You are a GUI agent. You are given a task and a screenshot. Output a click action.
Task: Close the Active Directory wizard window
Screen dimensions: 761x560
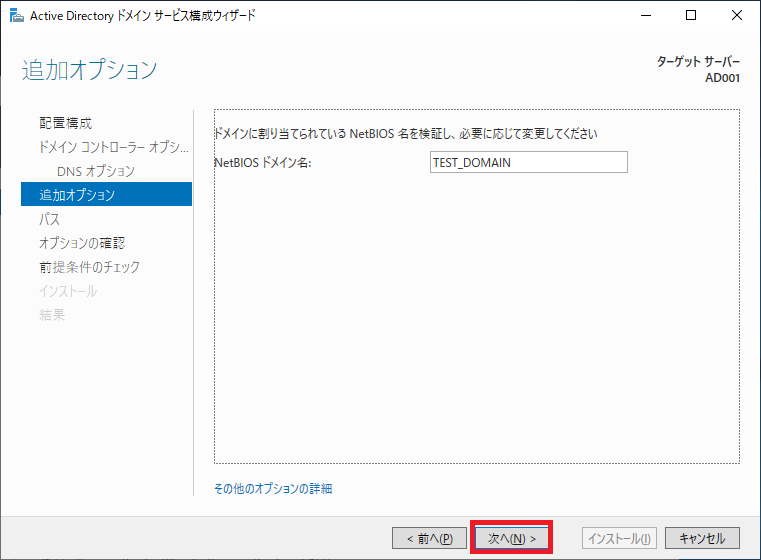coord(737,16)
